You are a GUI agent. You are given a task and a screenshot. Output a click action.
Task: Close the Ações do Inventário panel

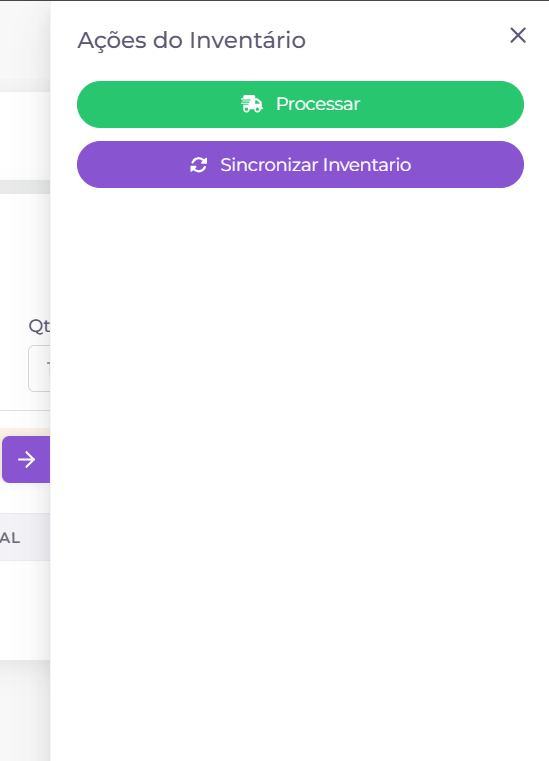tap(518, 35)
